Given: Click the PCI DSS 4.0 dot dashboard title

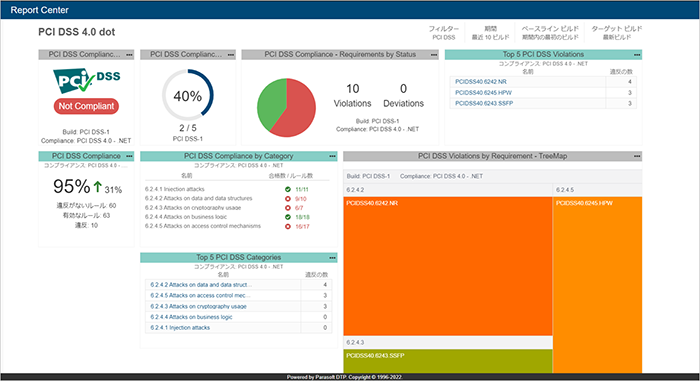Looking at the screenshot, I should point(76,32).
